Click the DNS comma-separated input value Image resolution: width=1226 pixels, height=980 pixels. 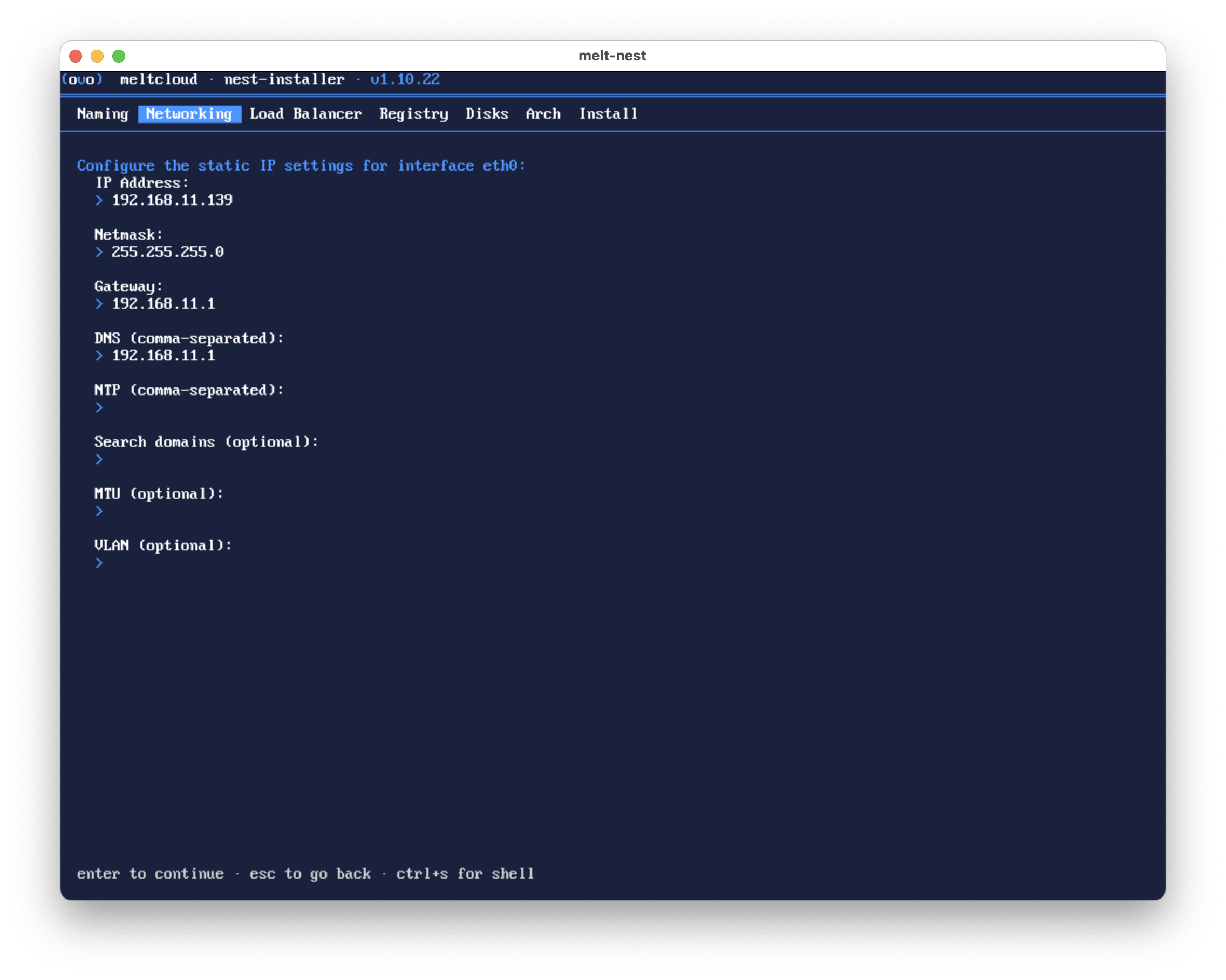pyautogui.click(x=163, y=356)
